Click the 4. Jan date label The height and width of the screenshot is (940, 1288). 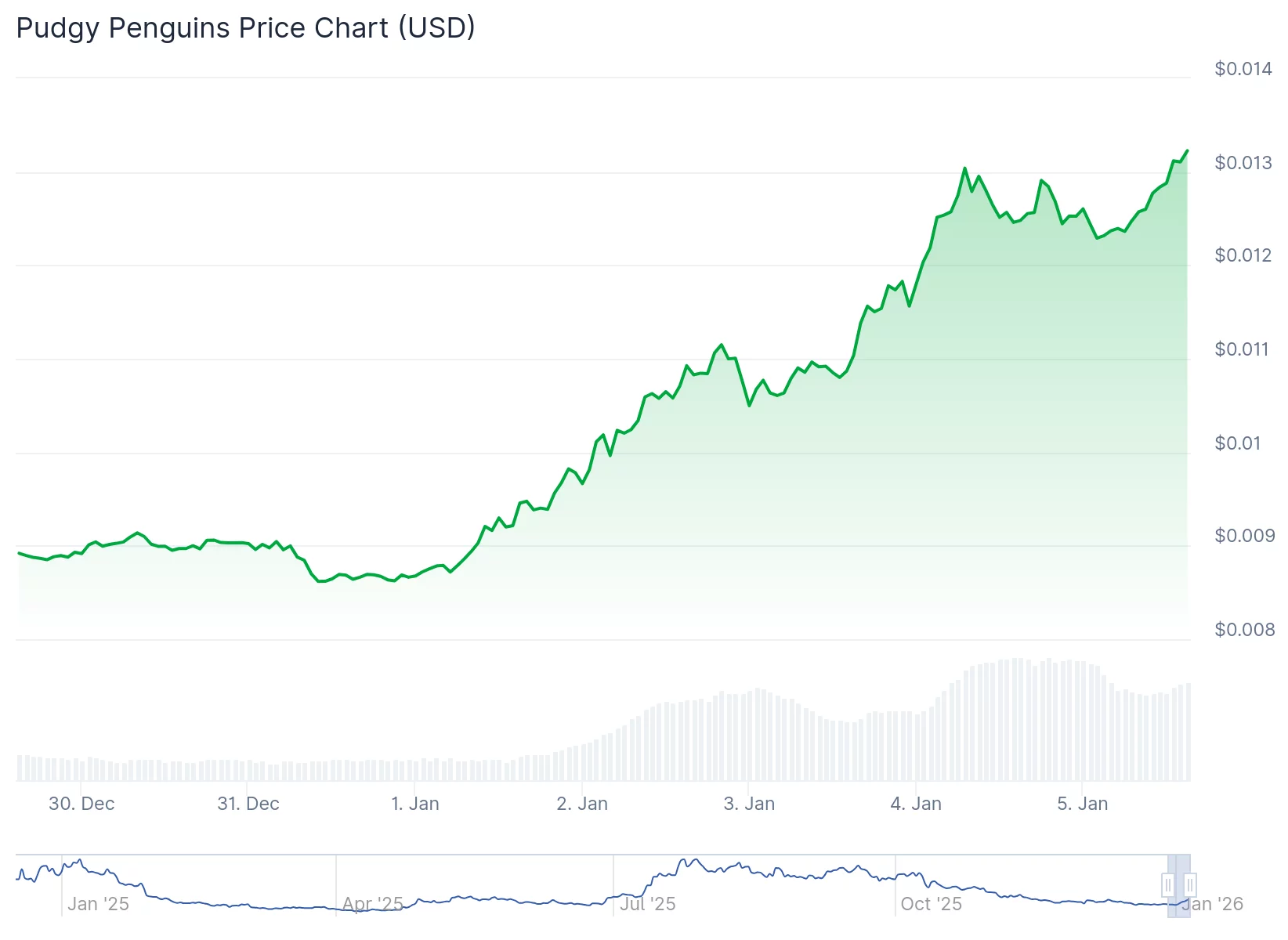point(916,804)
